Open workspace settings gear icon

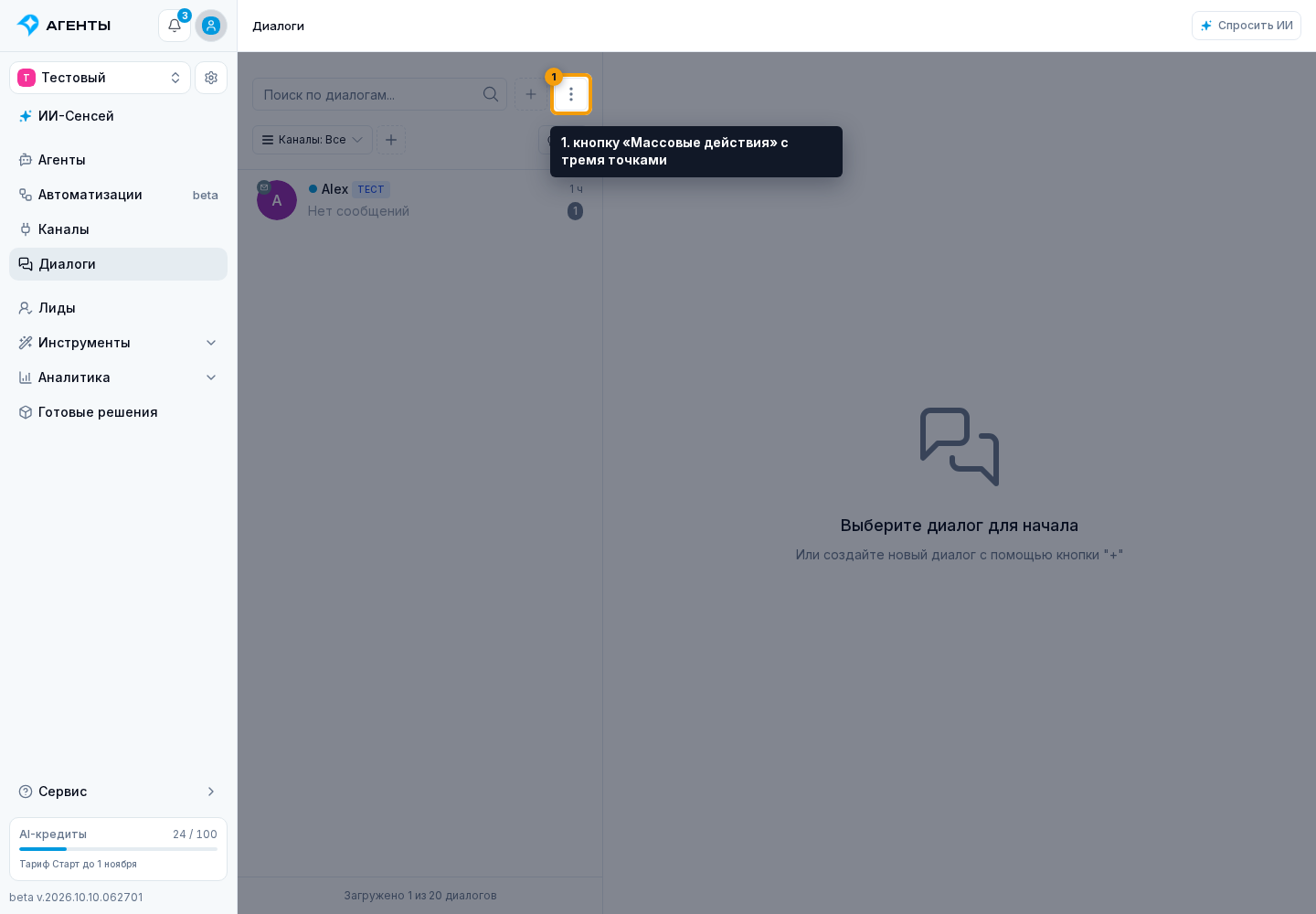(x=211, y=78)
